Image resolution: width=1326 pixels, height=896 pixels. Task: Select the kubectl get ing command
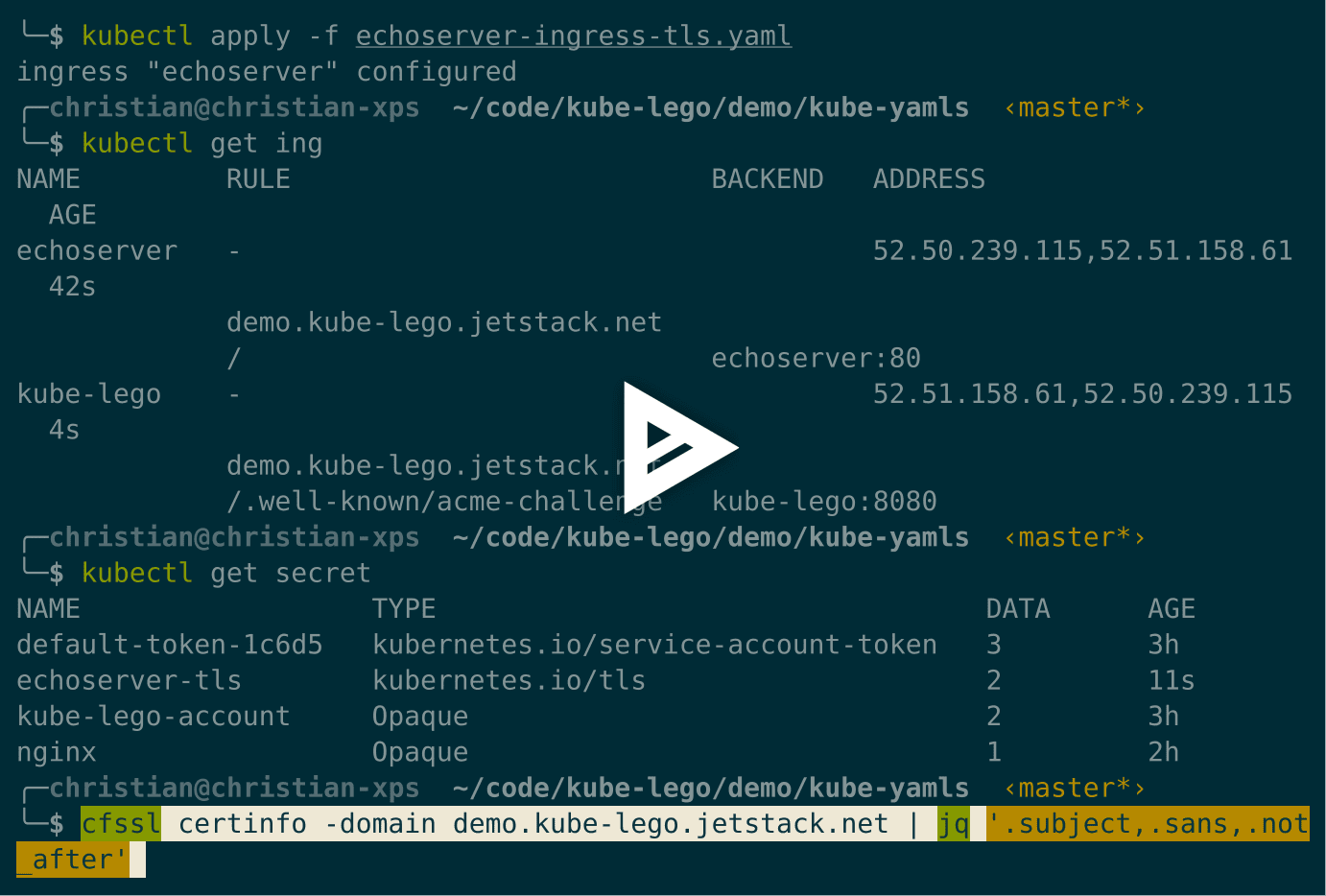pyautogui.click(x=201, y=142)
